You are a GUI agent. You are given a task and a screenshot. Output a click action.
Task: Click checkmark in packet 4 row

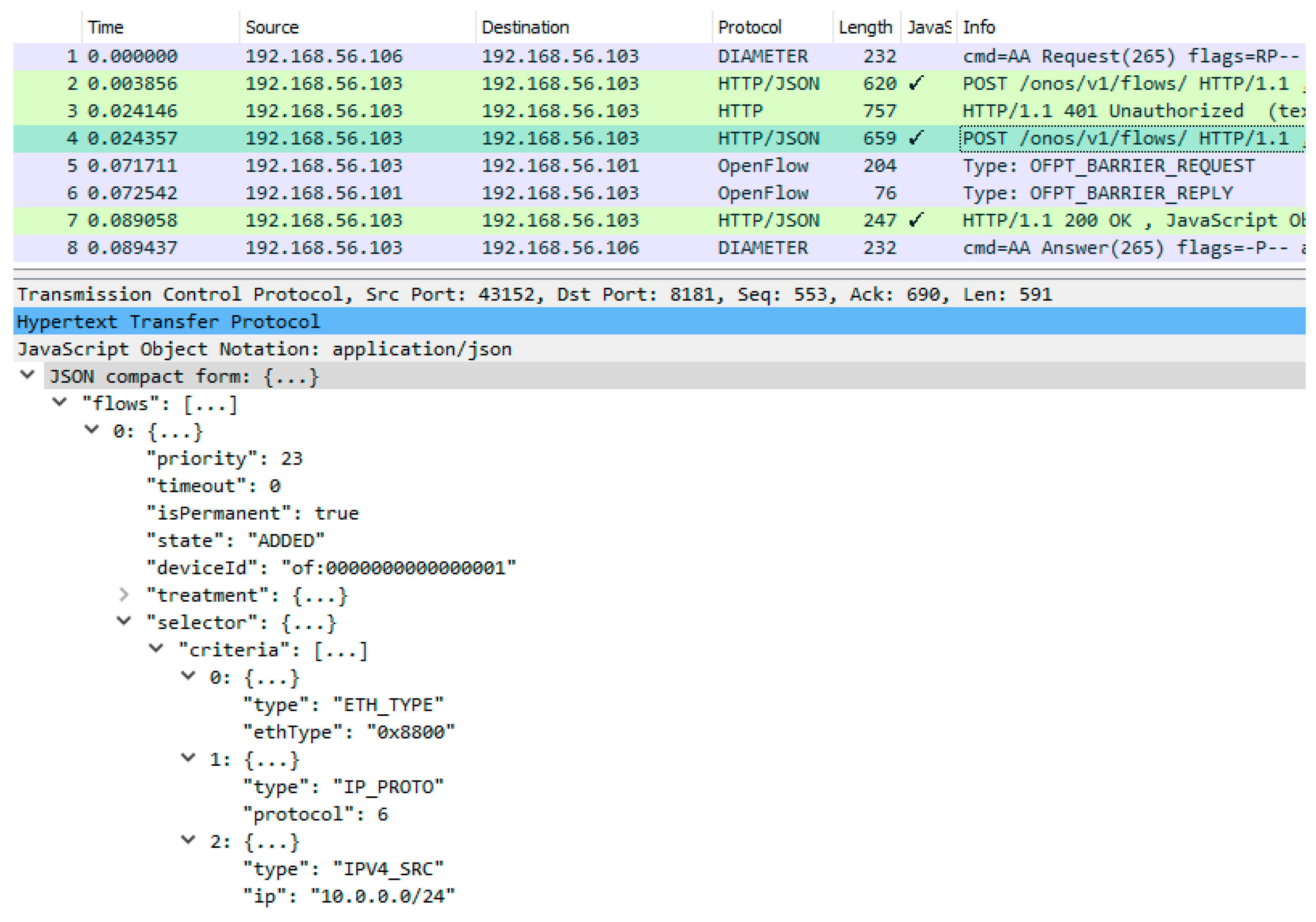coord(916,138)
